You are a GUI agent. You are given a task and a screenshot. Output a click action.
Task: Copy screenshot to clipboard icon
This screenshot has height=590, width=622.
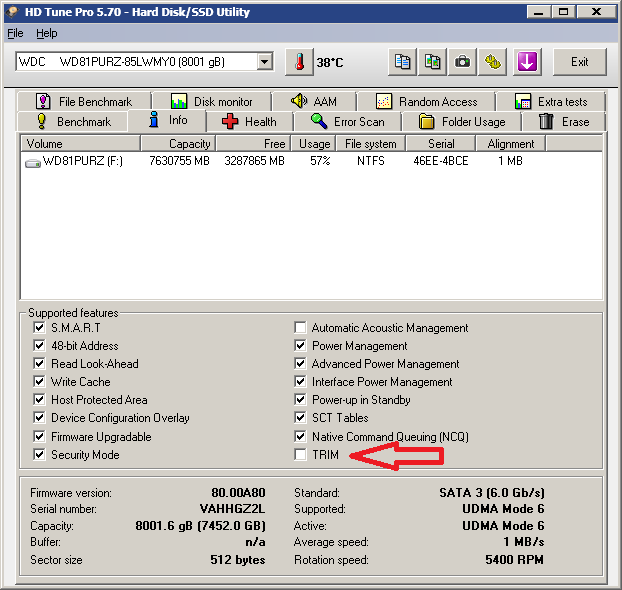click(432, 62)
